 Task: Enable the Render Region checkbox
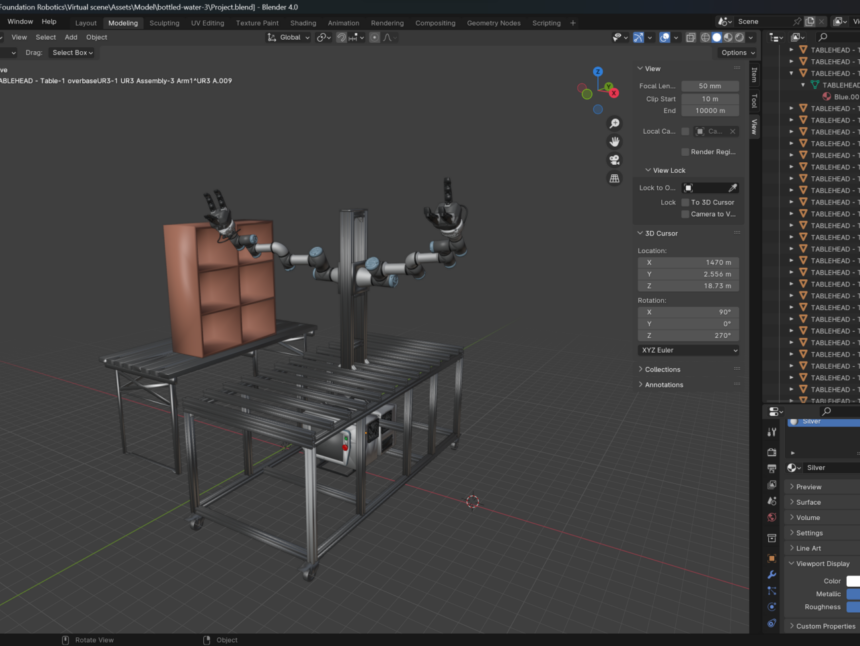pos(686,151)
